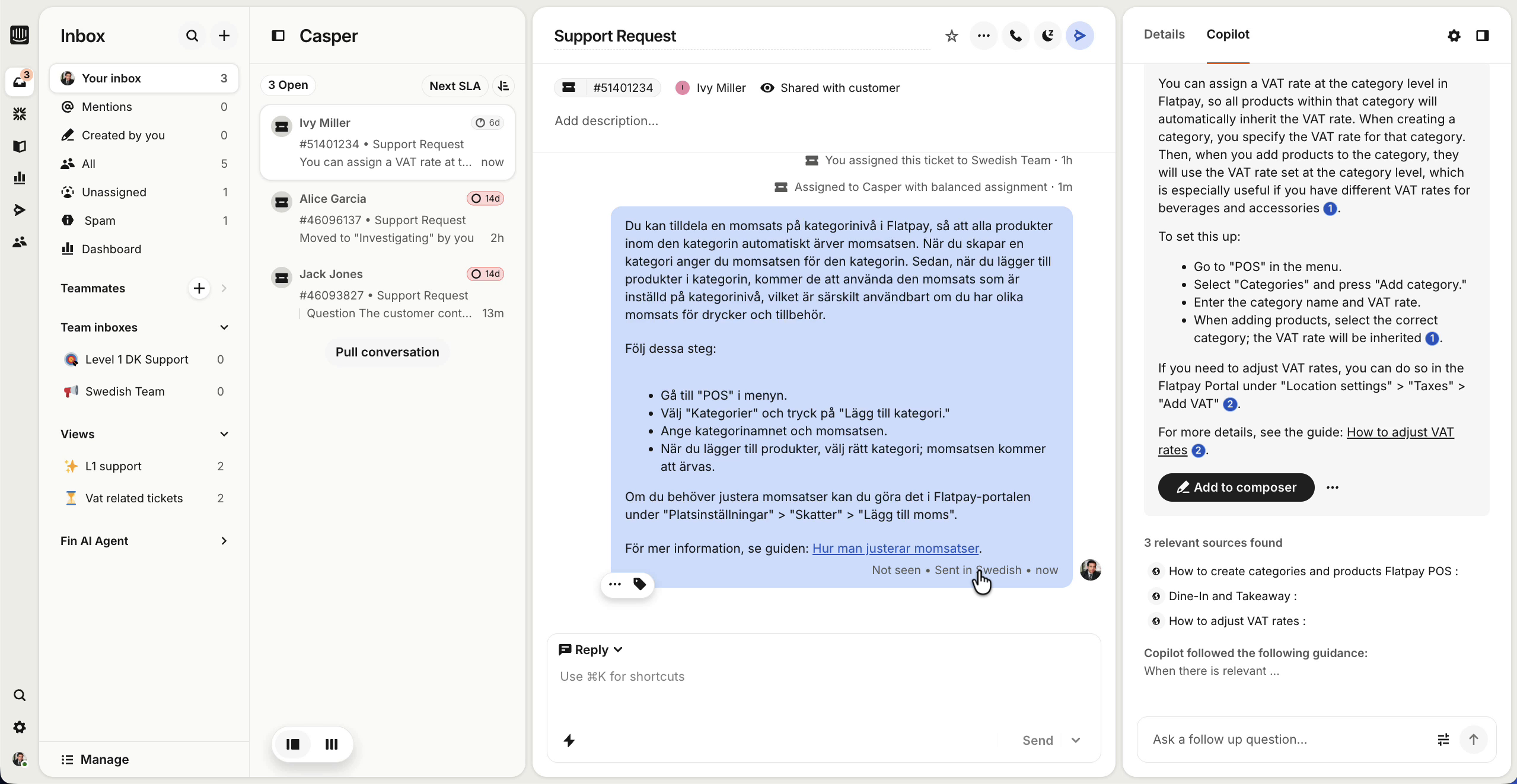
Task: Switch to the Copilot tab
Action: pyautogui.click(x=1226, y=34)
